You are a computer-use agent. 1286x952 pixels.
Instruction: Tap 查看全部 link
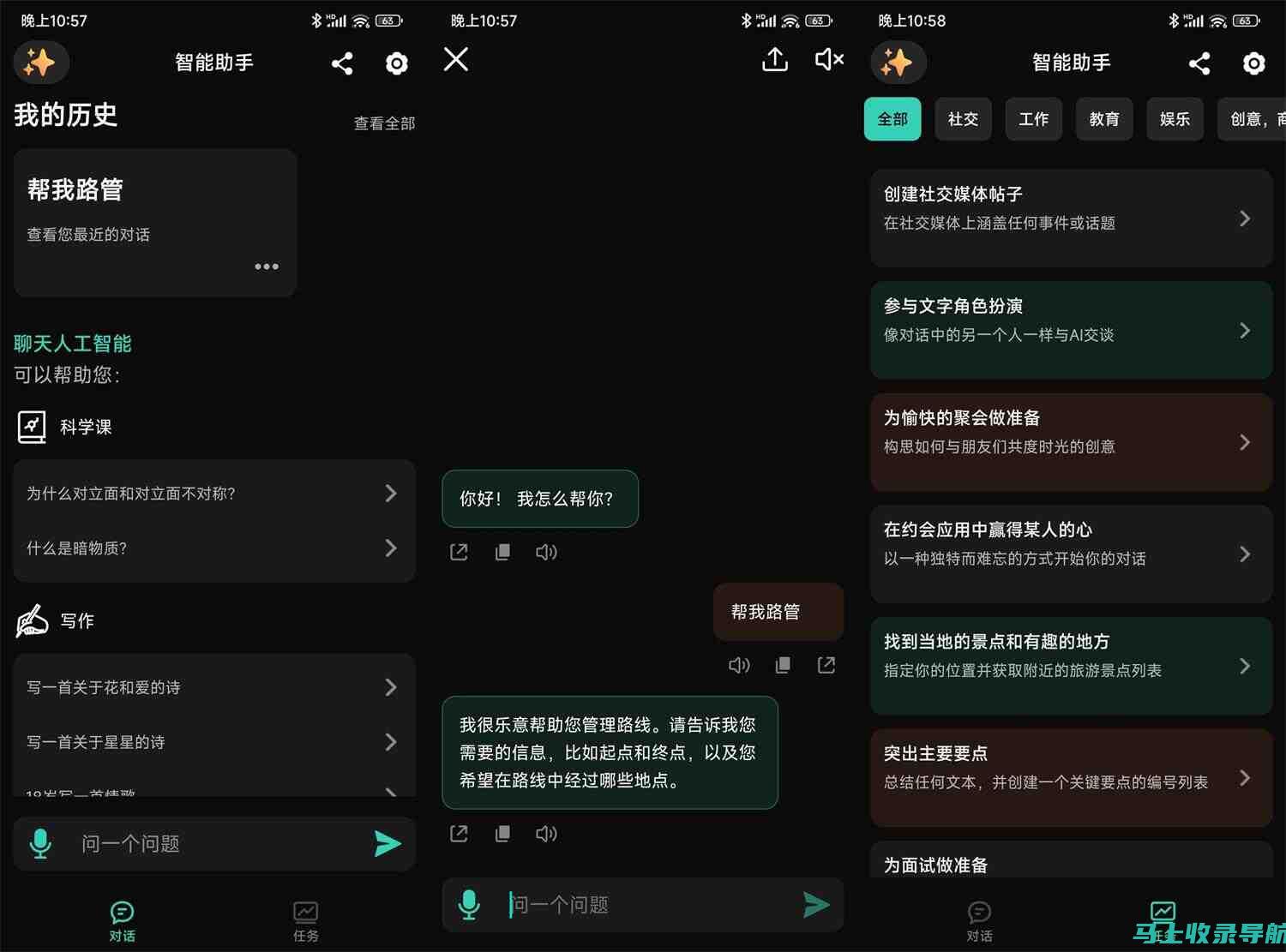(384, 123)
